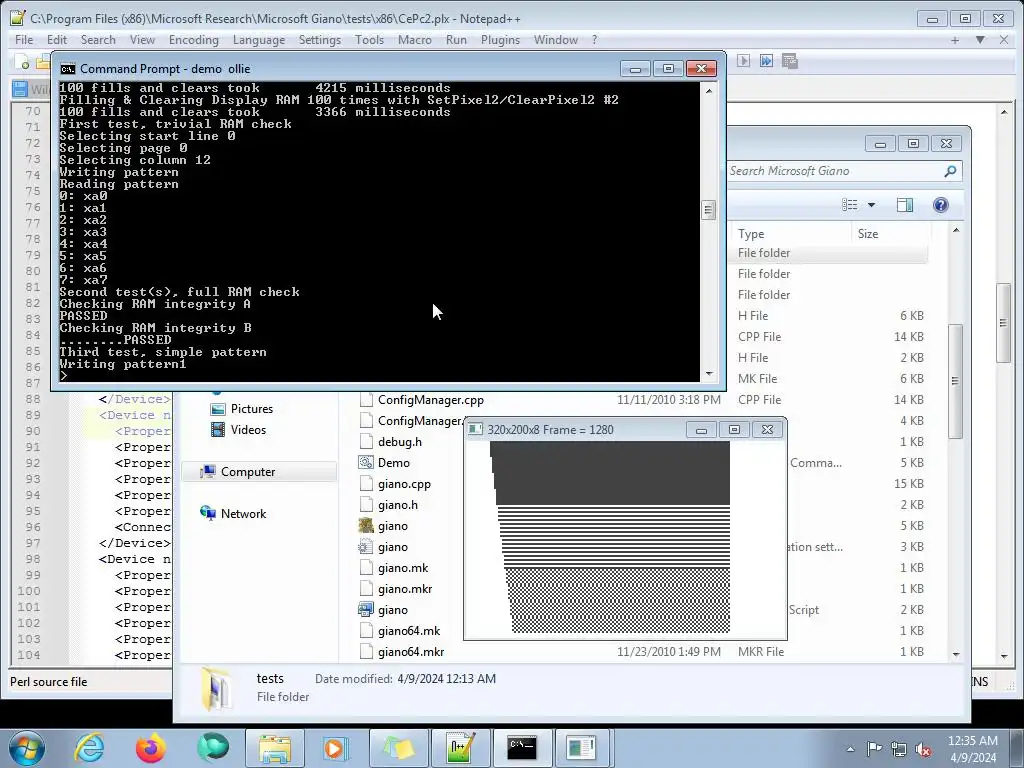Click the teal swirl browser taskbar icon
The image size is (1024, 768).
[x=213, y=747]
